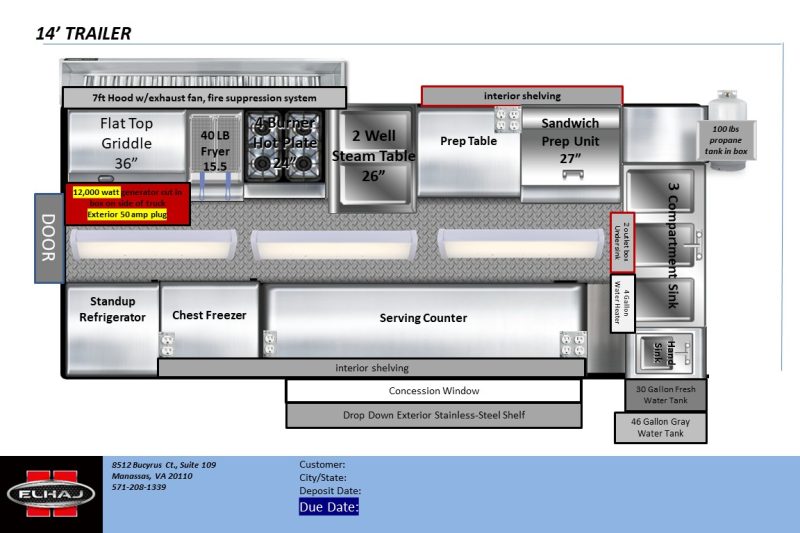Select the Serving Counter
The image size is (800, 533).
(423, 320)
